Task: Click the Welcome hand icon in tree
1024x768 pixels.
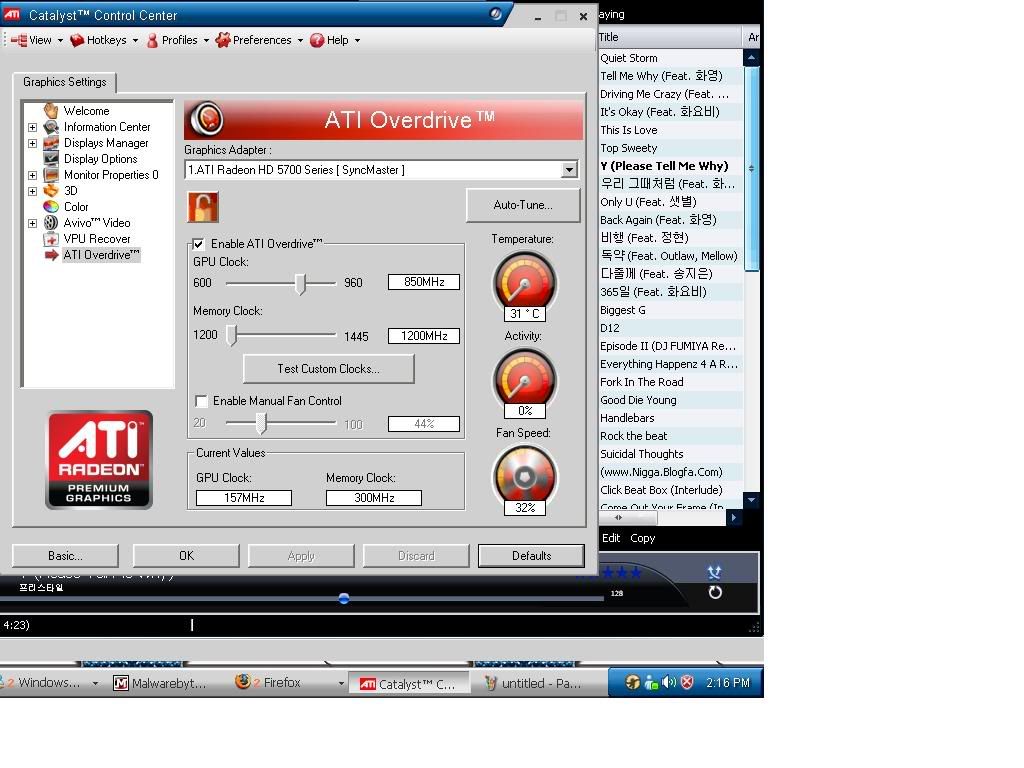Action: coord(51,111)
